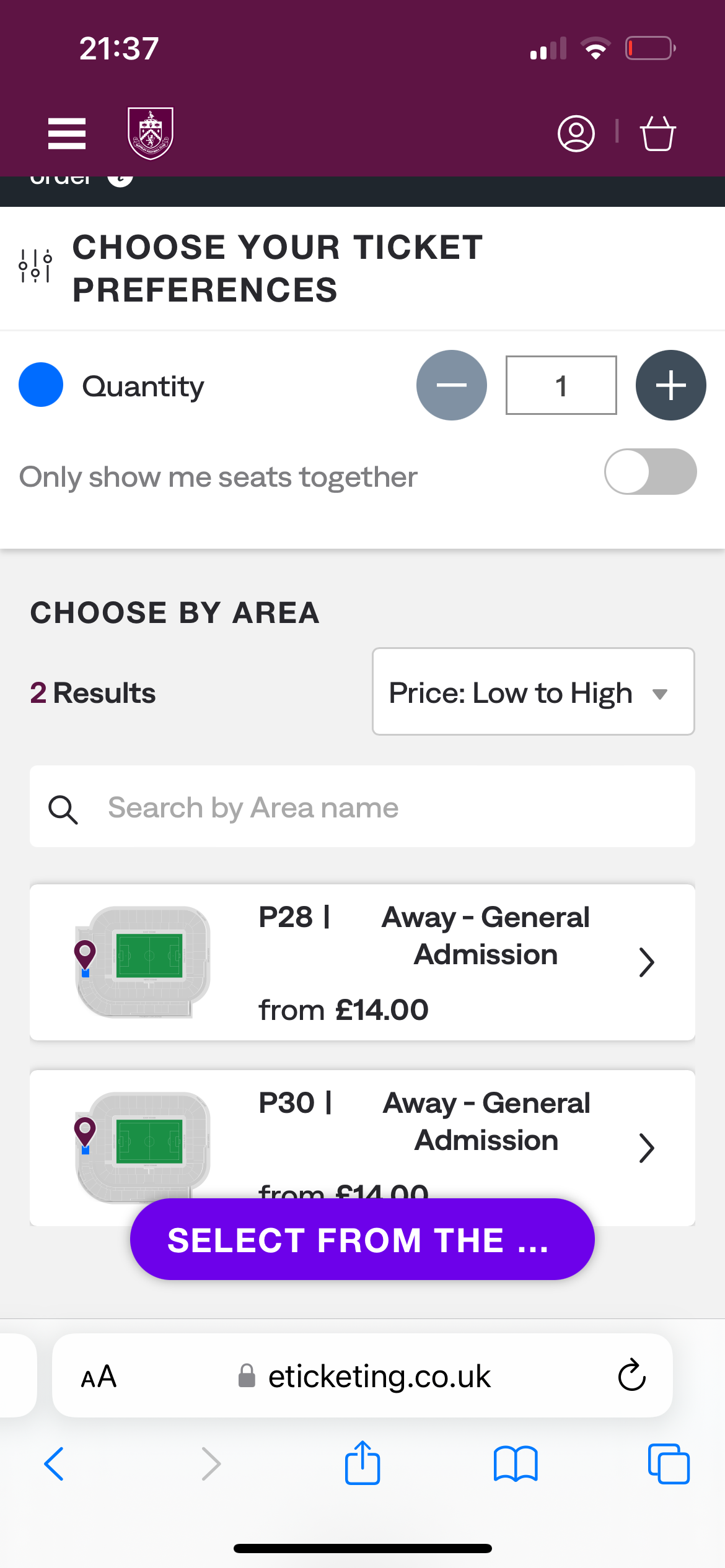Open the Safari tabs overview icon

coord(669,1464)
